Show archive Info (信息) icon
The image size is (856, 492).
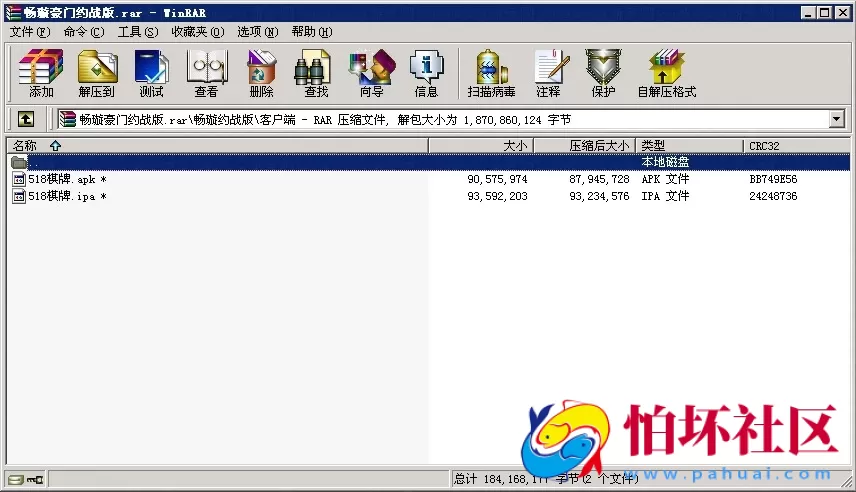426,73
